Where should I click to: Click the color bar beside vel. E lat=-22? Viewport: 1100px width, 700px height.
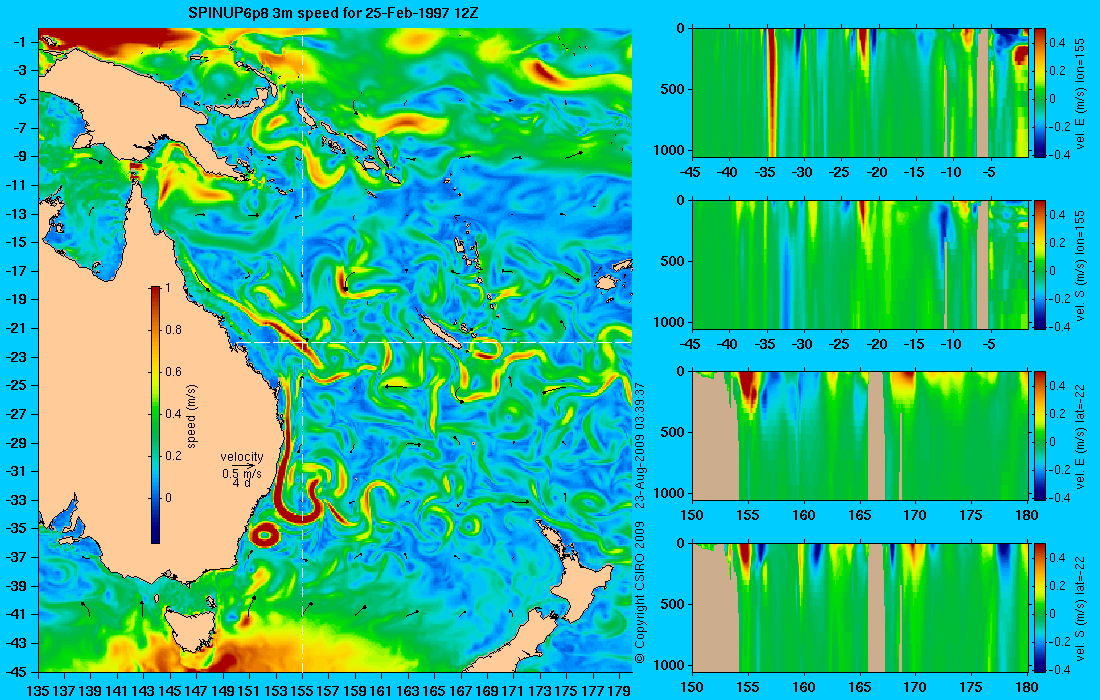1040,436
